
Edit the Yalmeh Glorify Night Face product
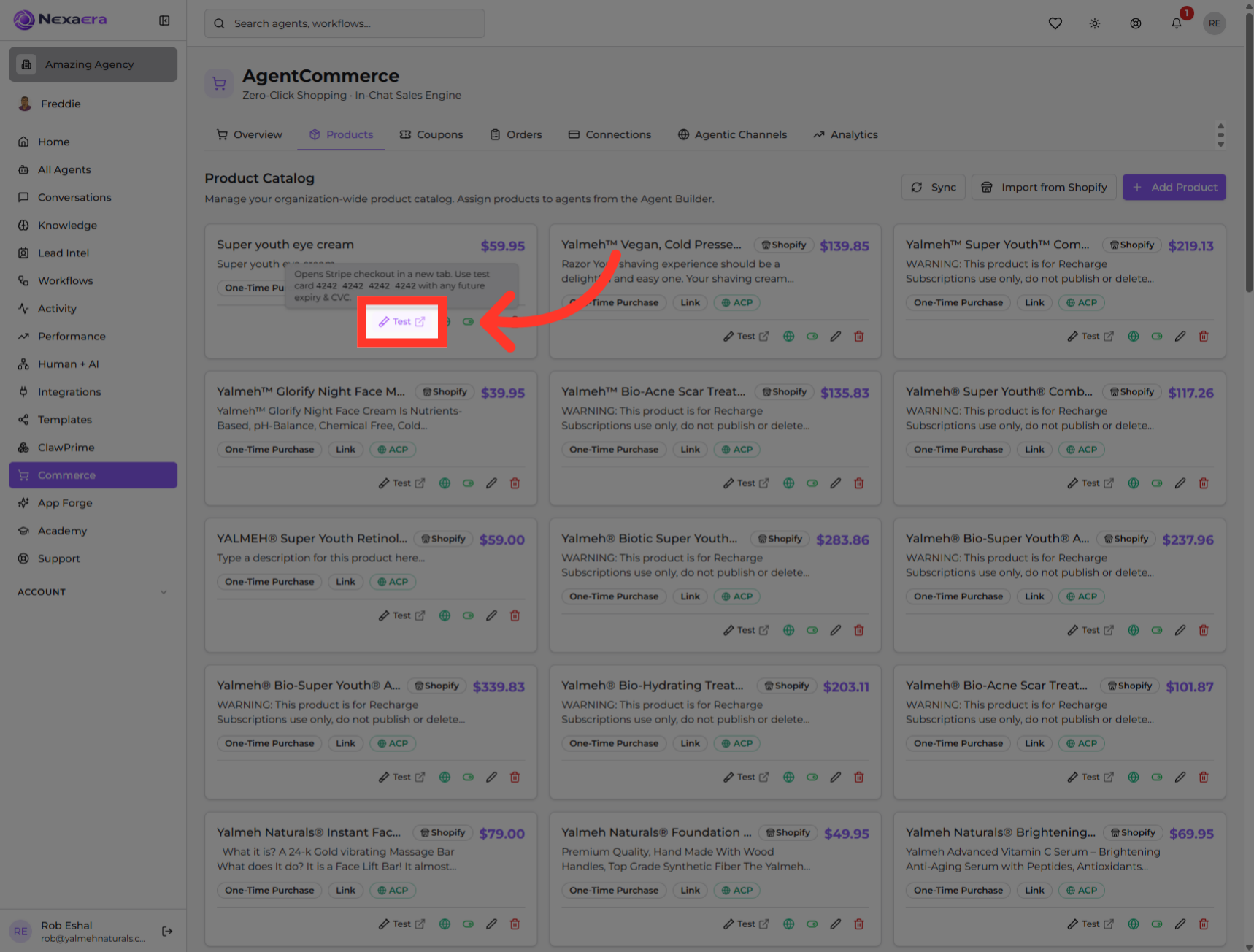click(491, 483)
